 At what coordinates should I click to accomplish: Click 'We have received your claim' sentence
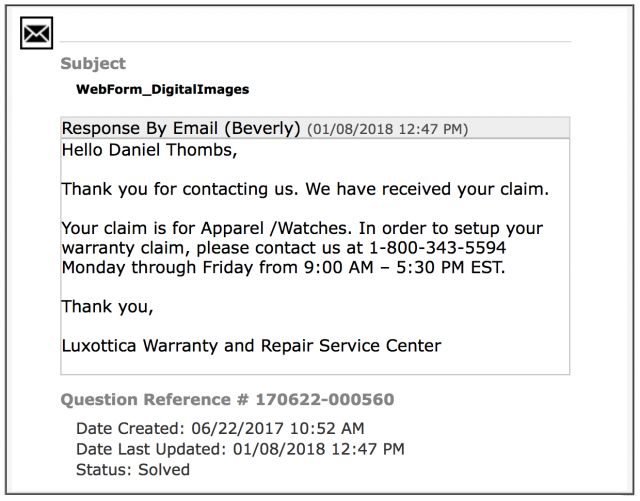click(427, 189)
